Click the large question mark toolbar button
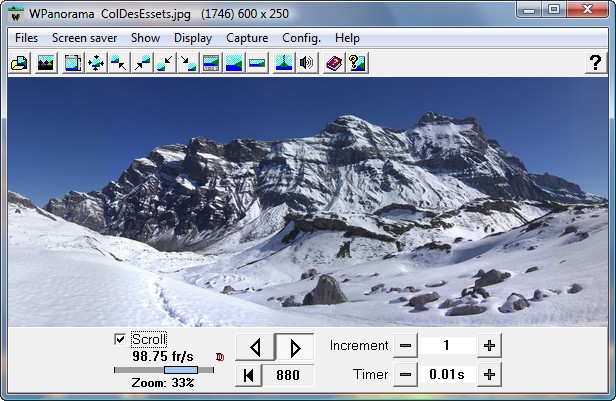The height and width of the screenshot is (401, 616). pos(595,63)
